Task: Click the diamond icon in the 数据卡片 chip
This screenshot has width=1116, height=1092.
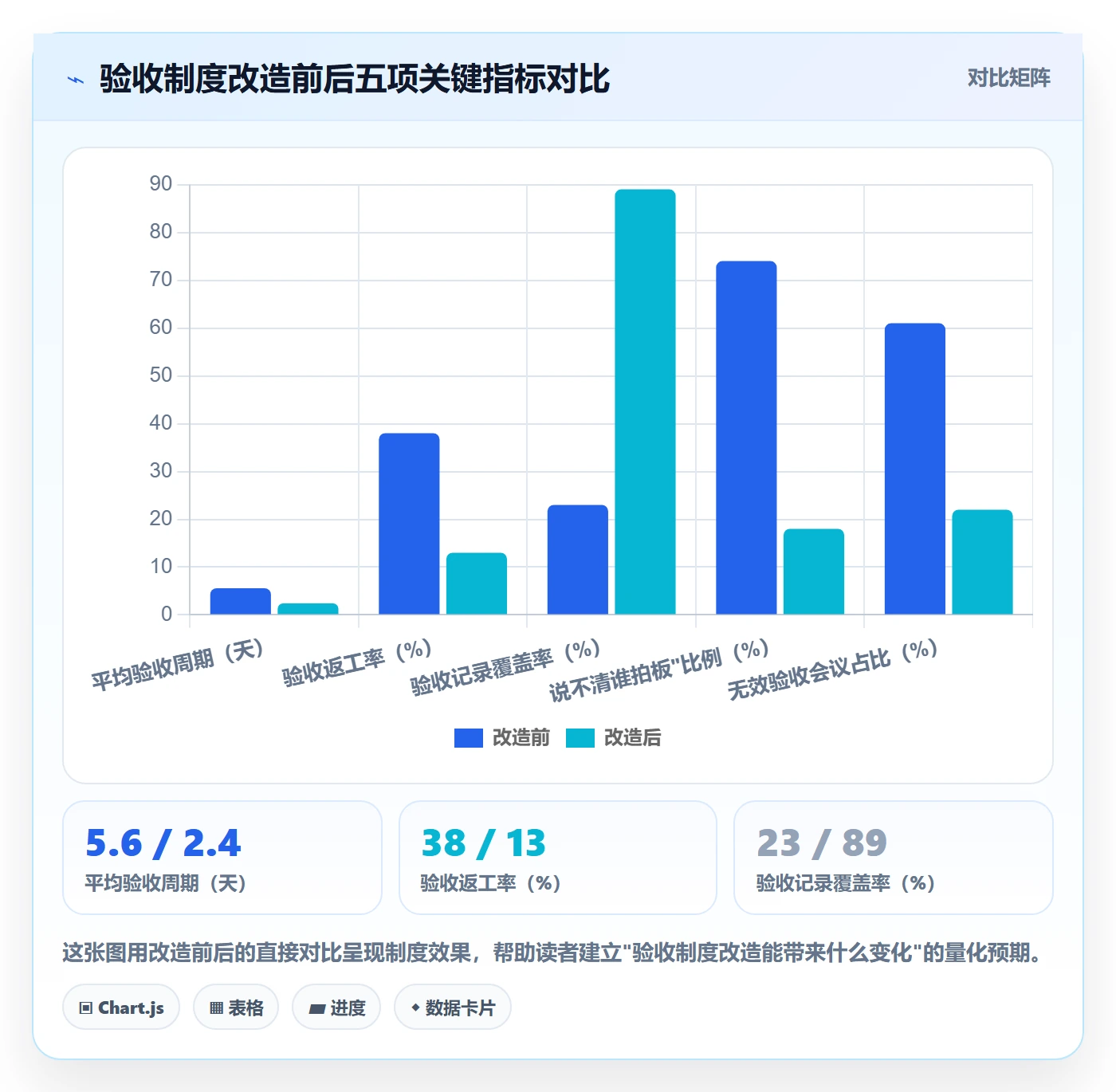Action: tap(415, 1008)
